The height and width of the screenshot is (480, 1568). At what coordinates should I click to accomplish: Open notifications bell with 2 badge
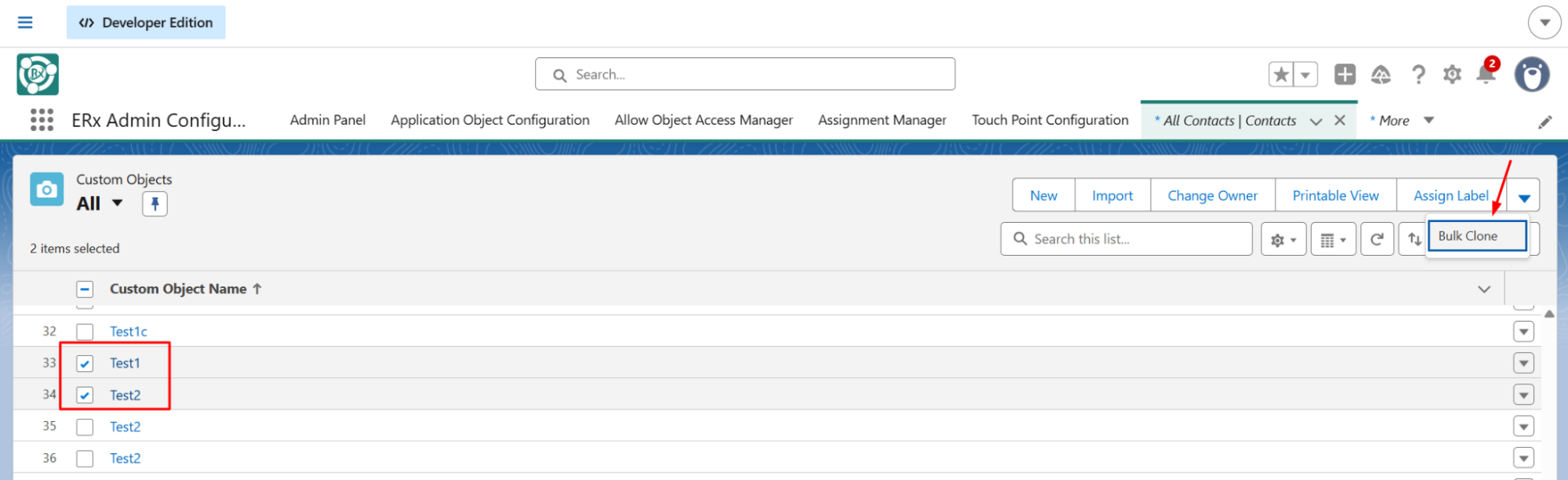1486,73
